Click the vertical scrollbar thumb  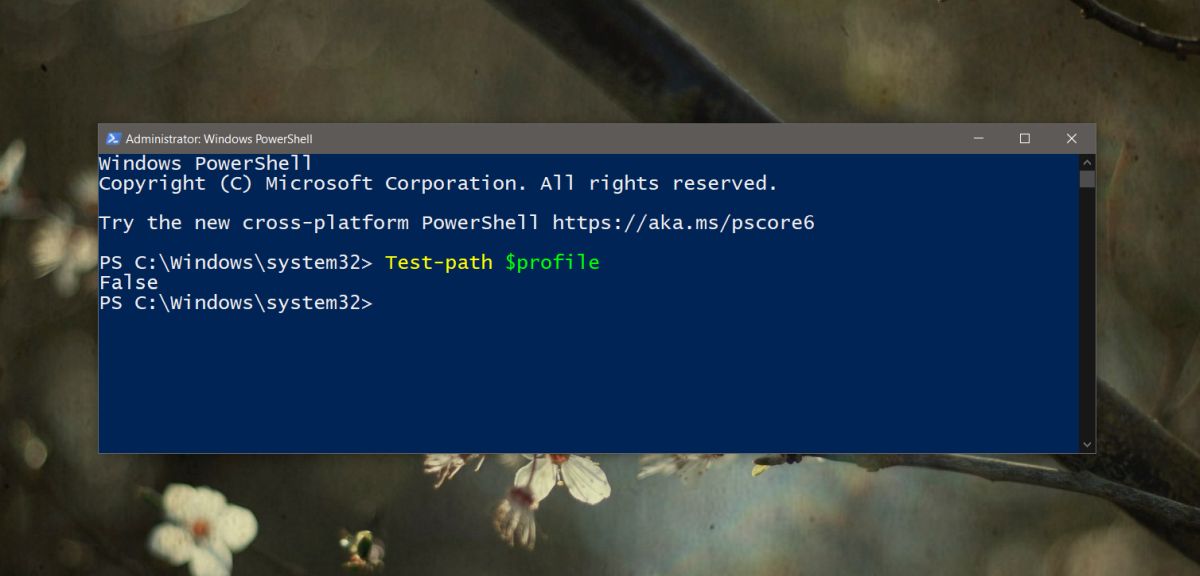(1087, 179)
